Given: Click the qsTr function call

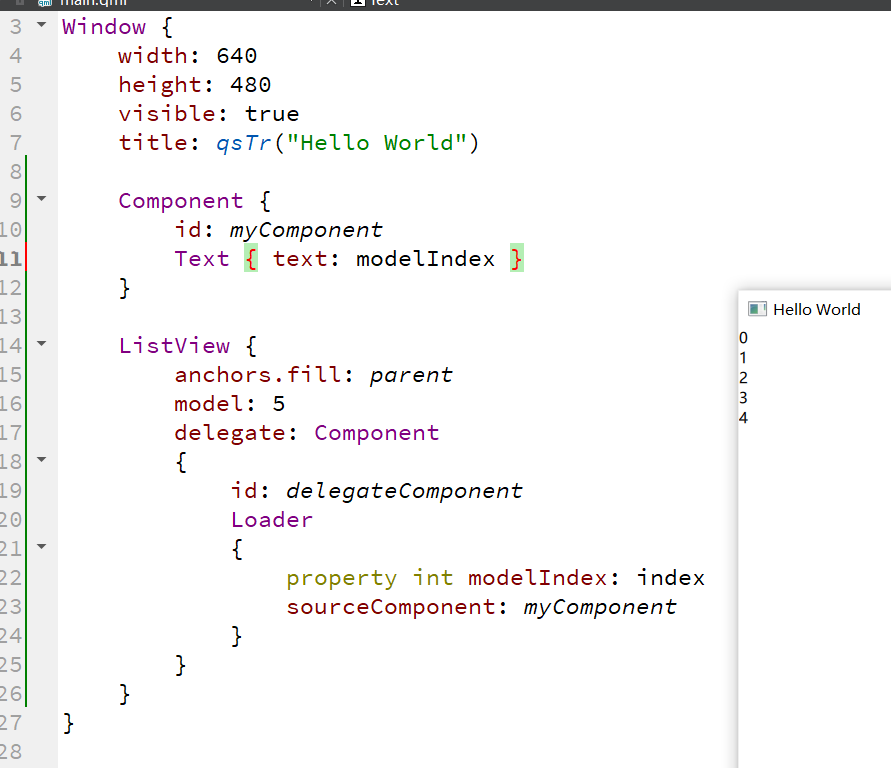Looking at the screenshot, I should click(244, 143).
